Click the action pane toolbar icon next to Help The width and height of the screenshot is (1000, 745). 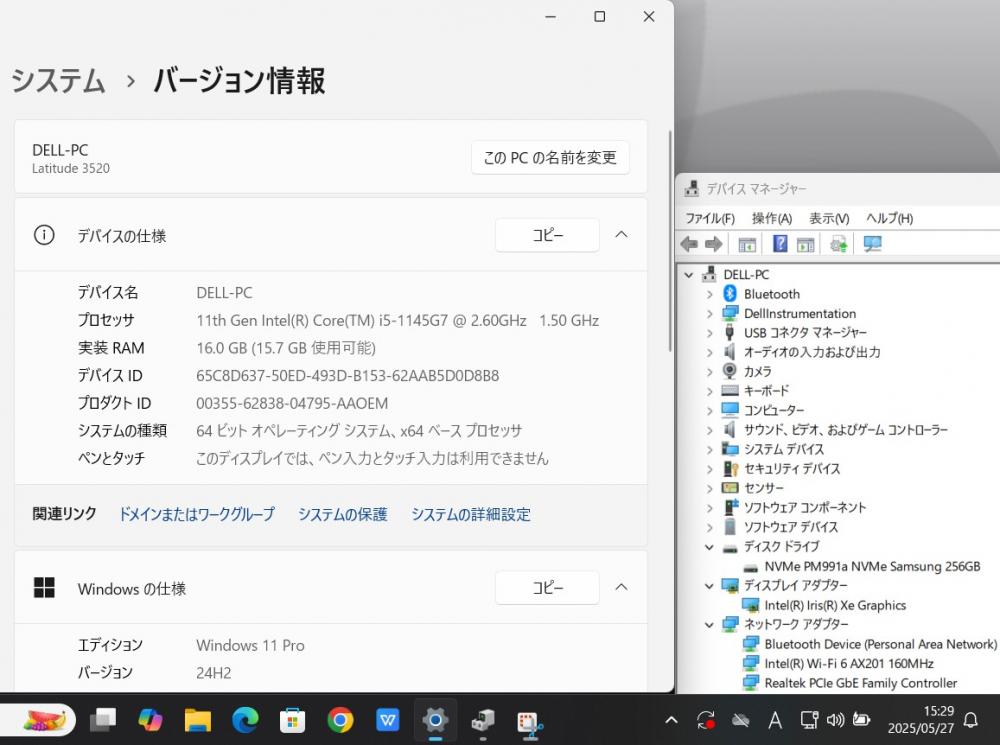click(x=805, y=244)
